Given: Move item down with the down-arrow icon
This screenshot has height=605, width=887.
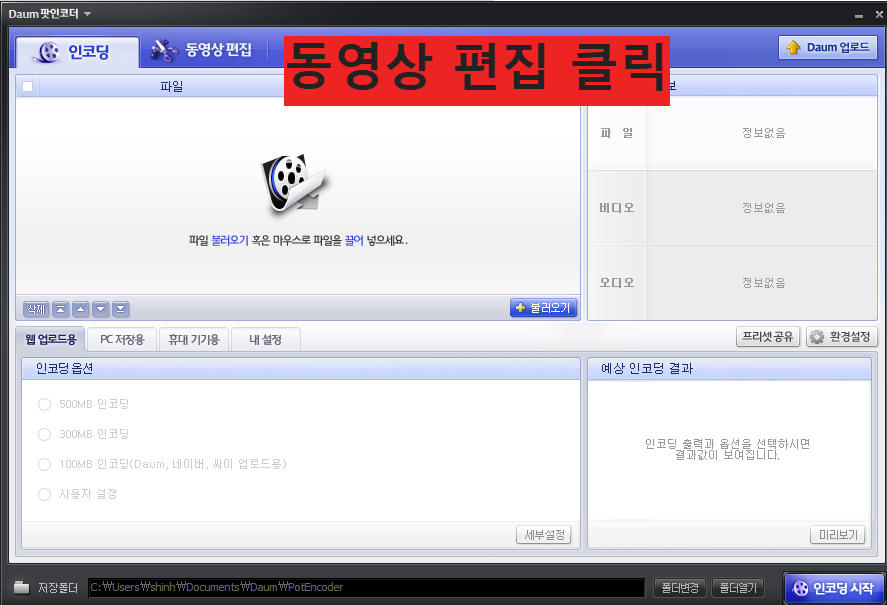Looking at the screenshot, I should pos(101,309).
